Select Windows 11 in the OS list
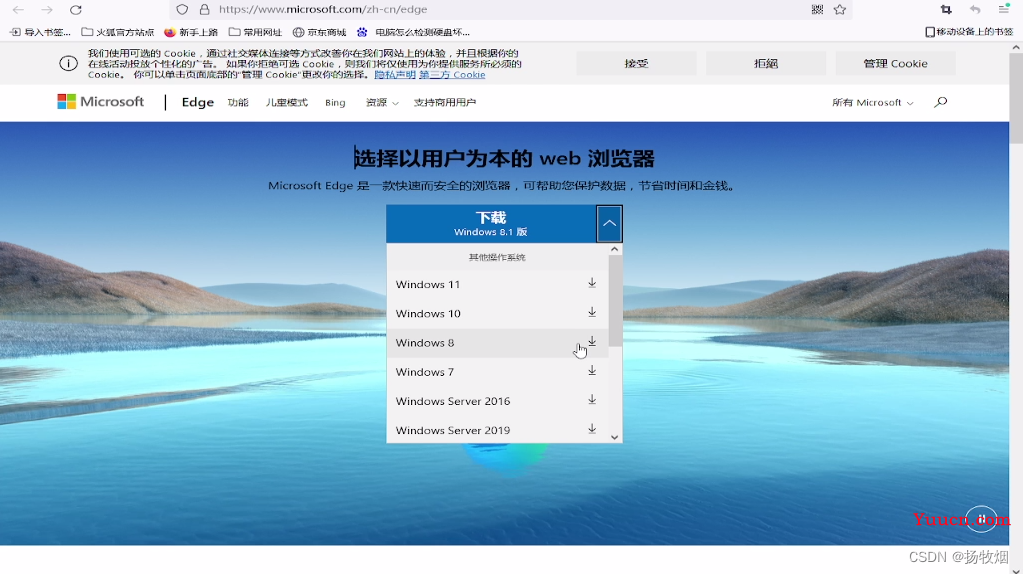 [x=497, y=284]
